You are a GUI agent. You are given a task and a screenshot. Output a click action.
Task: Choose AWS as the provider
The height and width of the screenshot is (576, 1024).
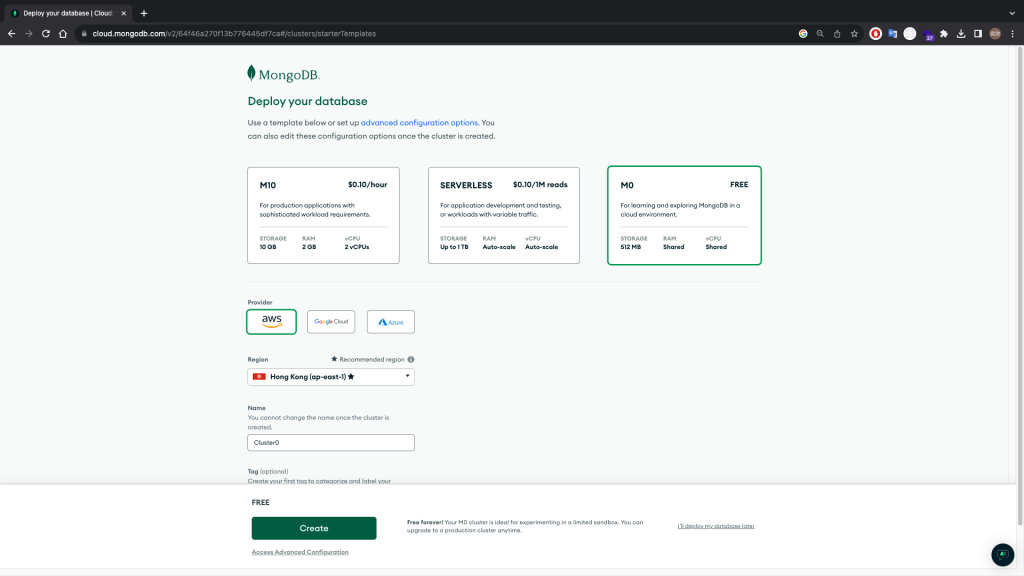[271, 321]
